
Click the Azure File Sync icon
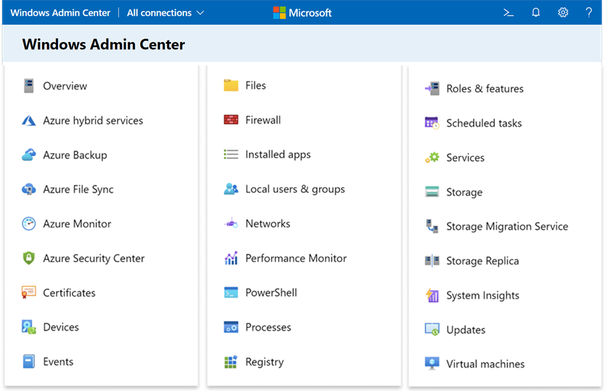coord(29,189)
